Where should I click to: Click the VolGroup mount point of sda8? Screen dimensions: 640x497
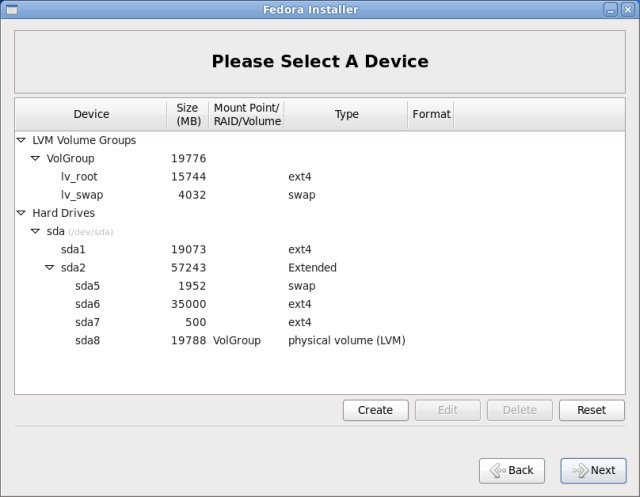[237, 340]
